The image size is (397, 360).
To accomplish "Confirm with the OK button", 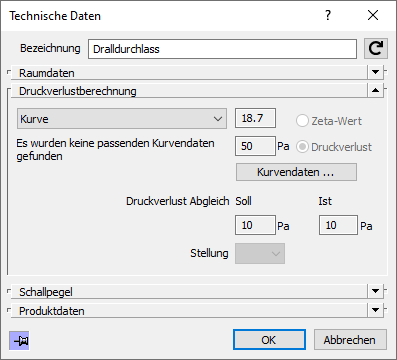I will pos(269,340).
